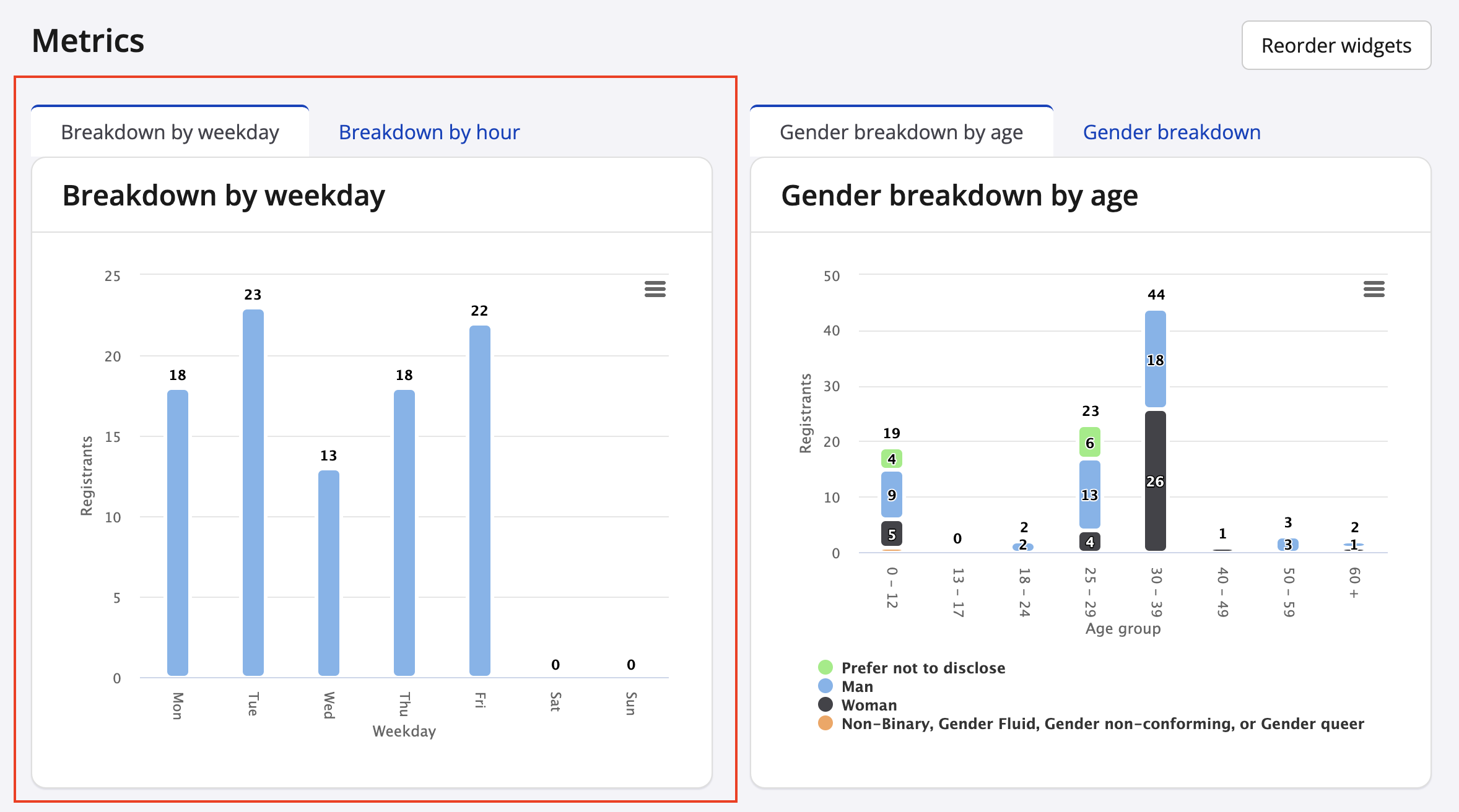The image size is (1459, 812).
Task: Open weekday chart hamburger context menu
Action: (x=655, y=289)
